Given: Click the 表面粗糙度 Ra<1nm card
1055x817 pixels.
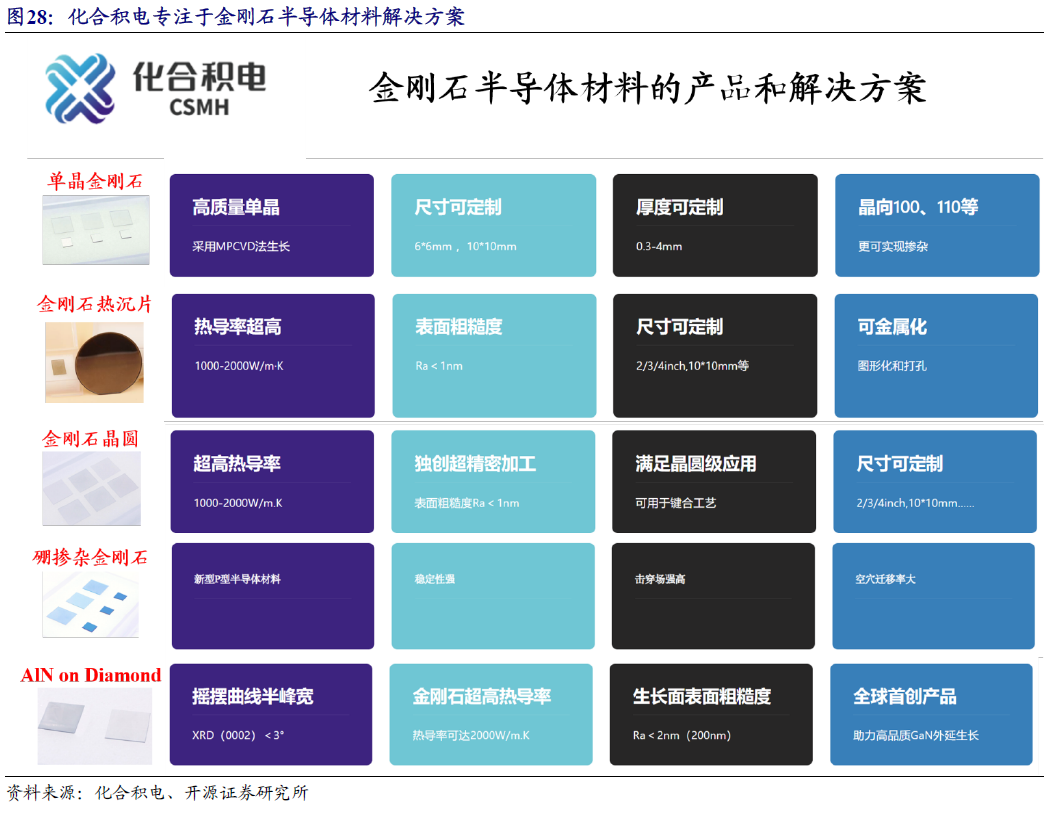Looking at the screenshot, I should [x=494, y=355].
